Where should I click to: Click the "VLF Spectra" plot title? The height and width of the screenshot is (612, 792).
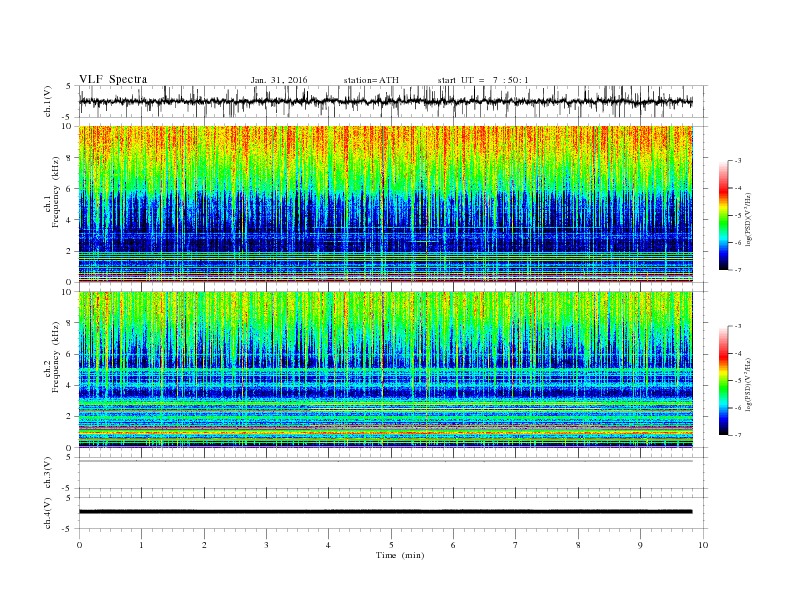[x=113, y=79]
